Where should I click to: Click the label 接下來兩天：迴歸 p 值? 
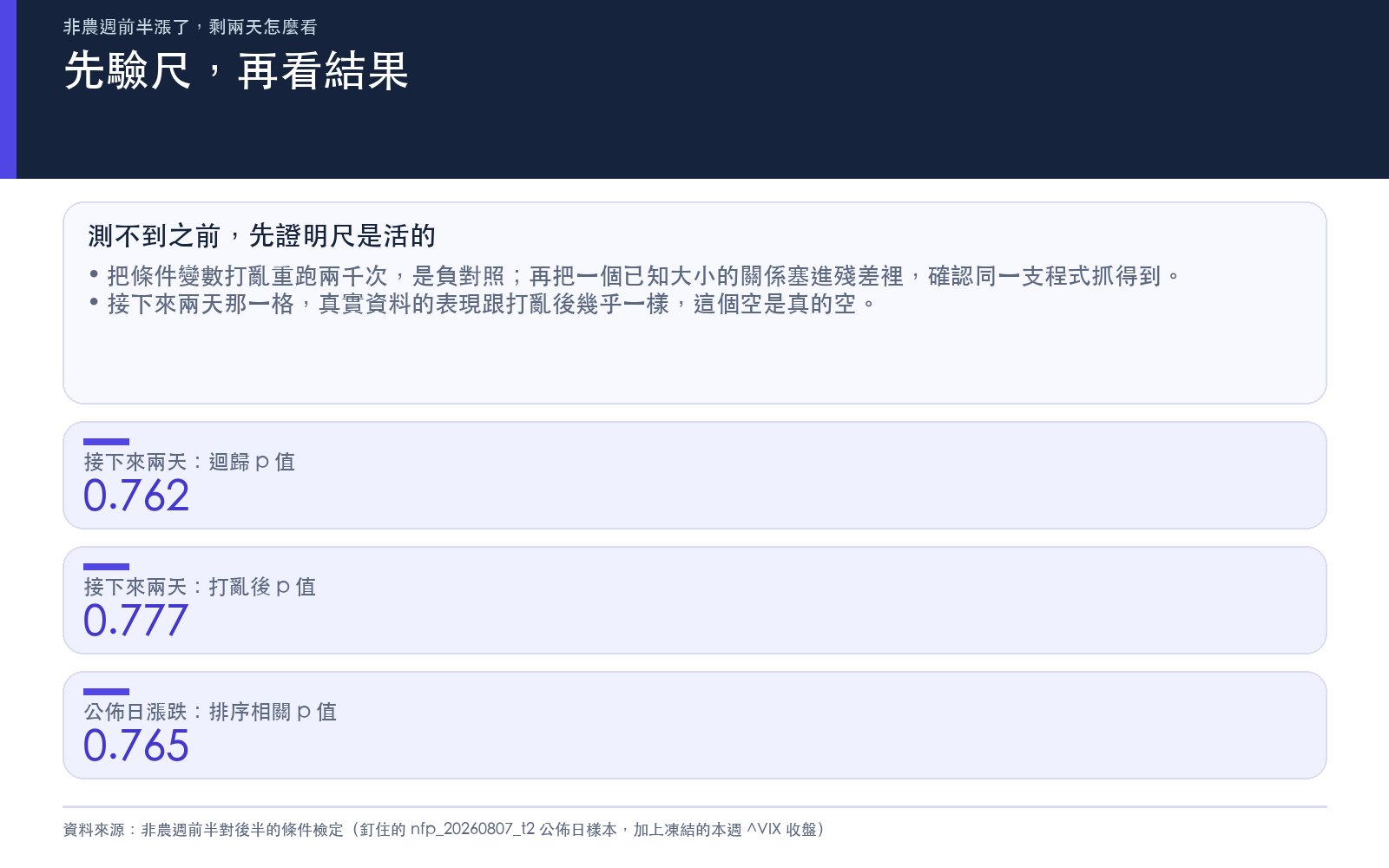coord(189,462)
